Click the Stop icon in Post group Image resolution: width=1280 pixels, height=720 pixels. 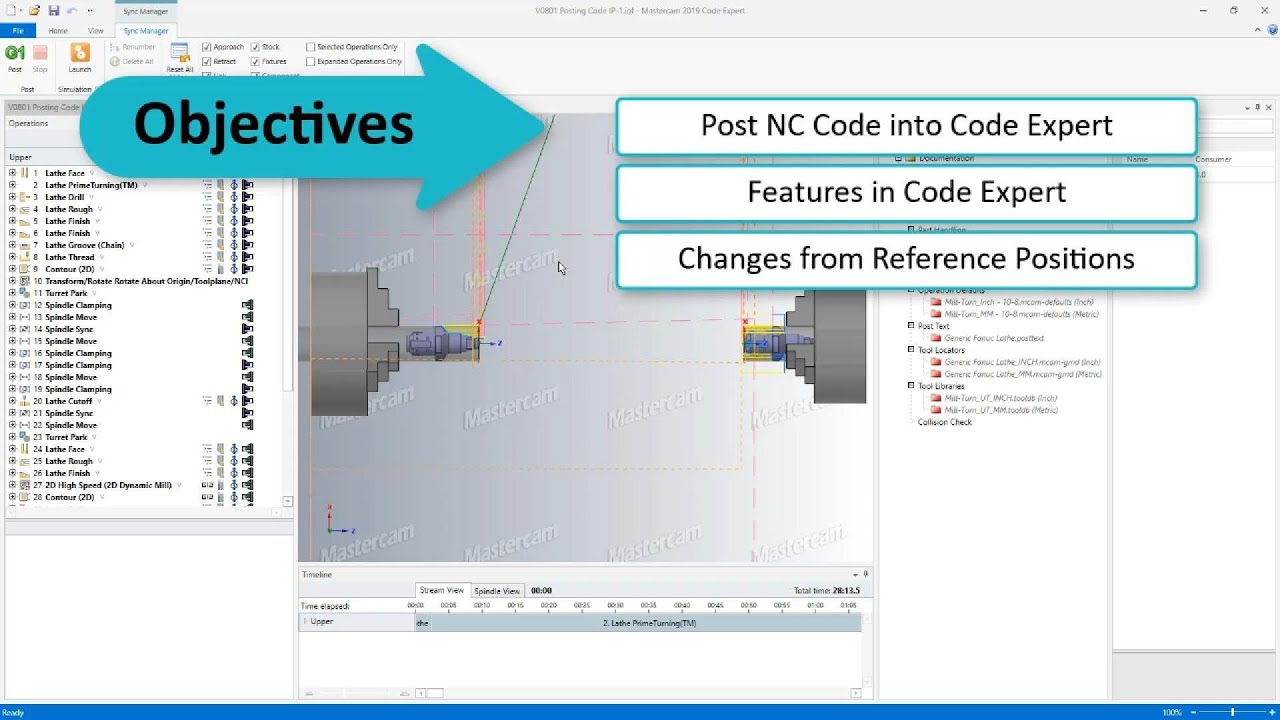tap(40, 54)
